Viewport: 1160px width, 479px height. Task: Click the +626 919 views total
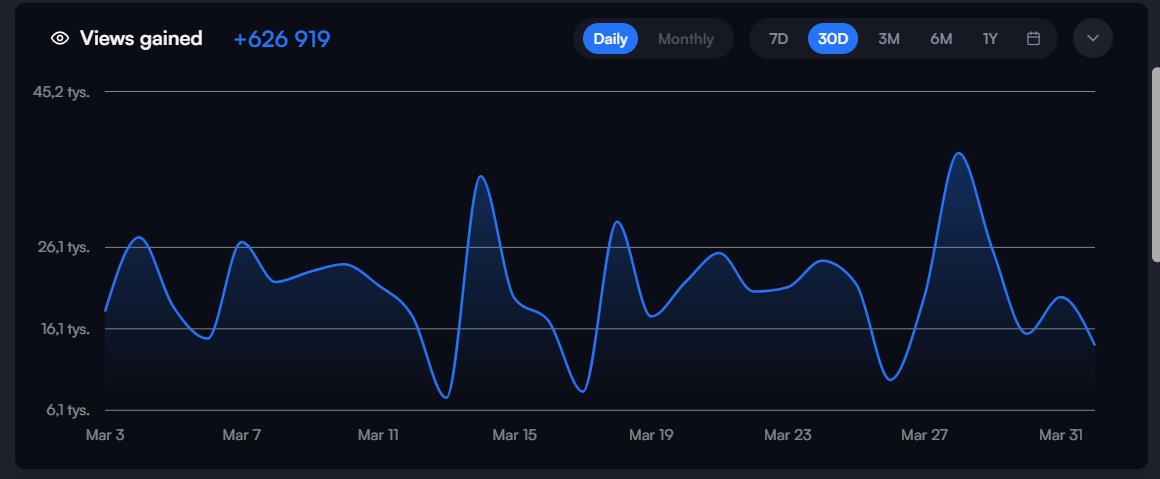click(282, 39)
